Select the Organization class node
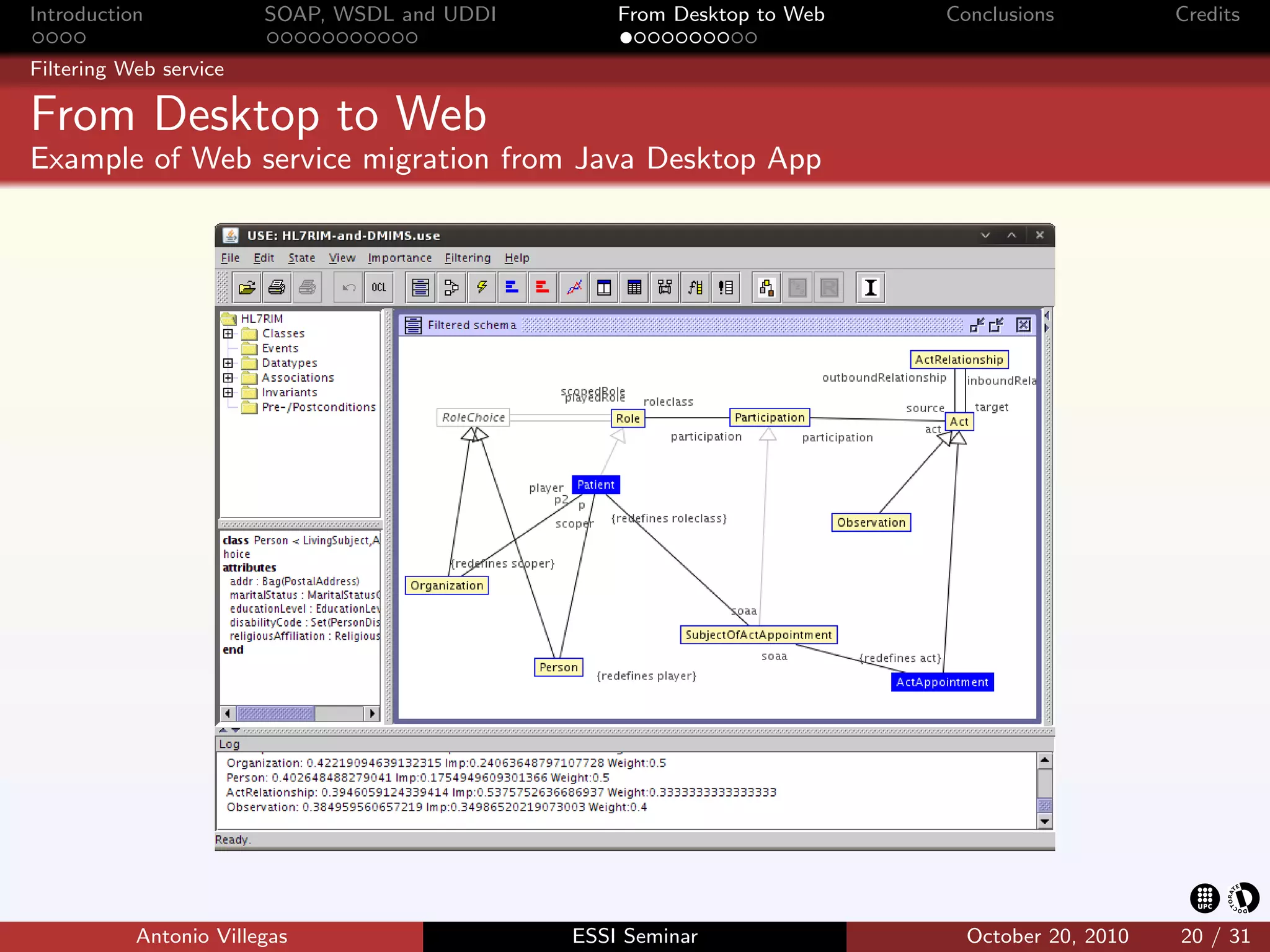This screenshot has height=952, width=1270. click(446, 586)
